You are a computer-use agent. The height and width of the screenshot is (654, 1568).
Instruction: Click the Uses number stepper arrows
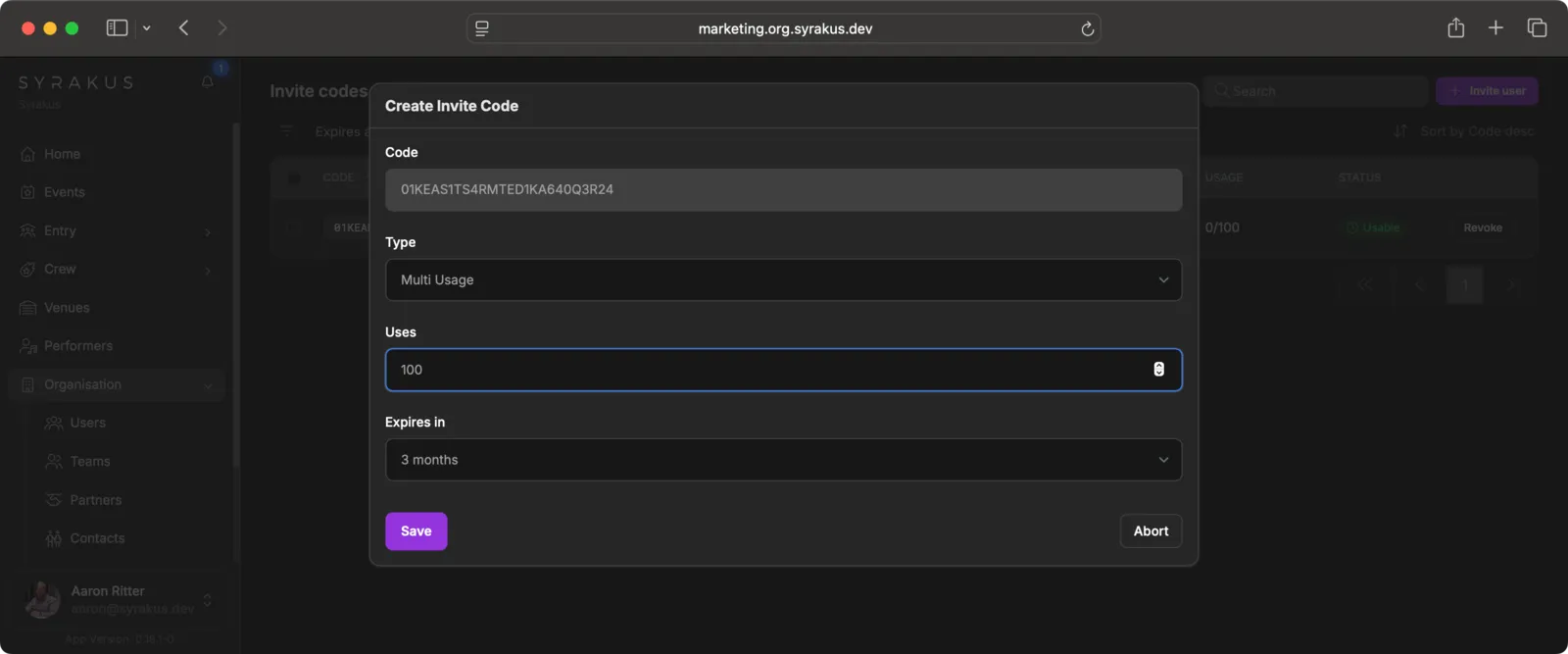click(x=1158, y=370)
